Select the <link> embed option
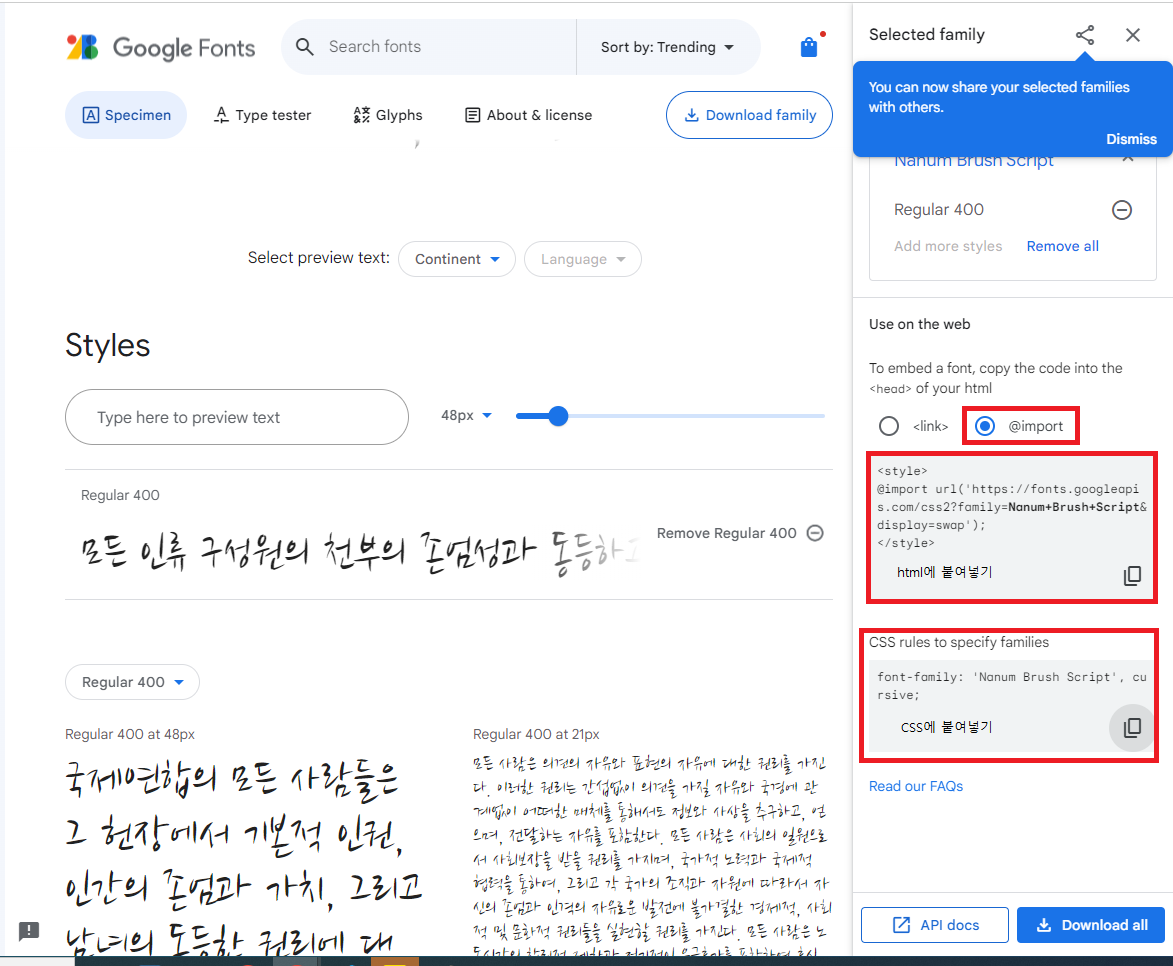Screen dimensions: 1173x966 point(889,426)
